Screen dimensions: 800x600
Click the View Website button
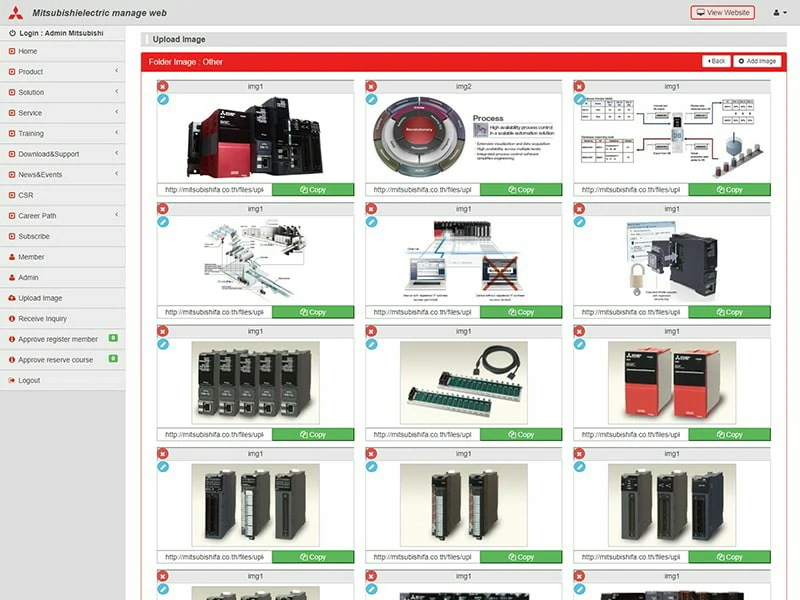point(723,13)
